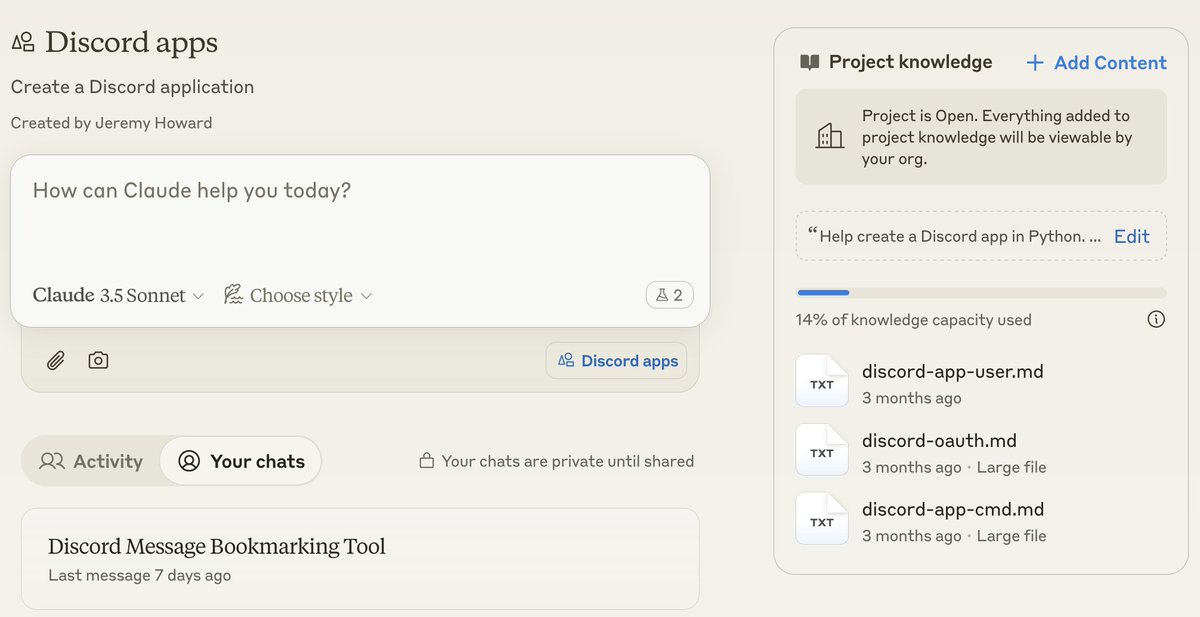Click the lock icon by private chats notice

(x=427, y=461)
